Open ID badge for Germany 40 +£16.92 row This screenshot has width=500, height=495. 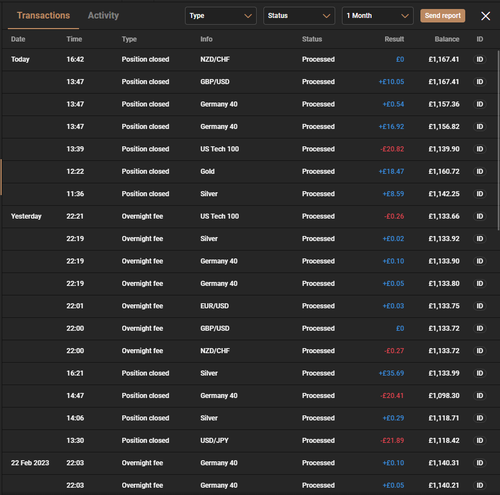click(480, 127)
